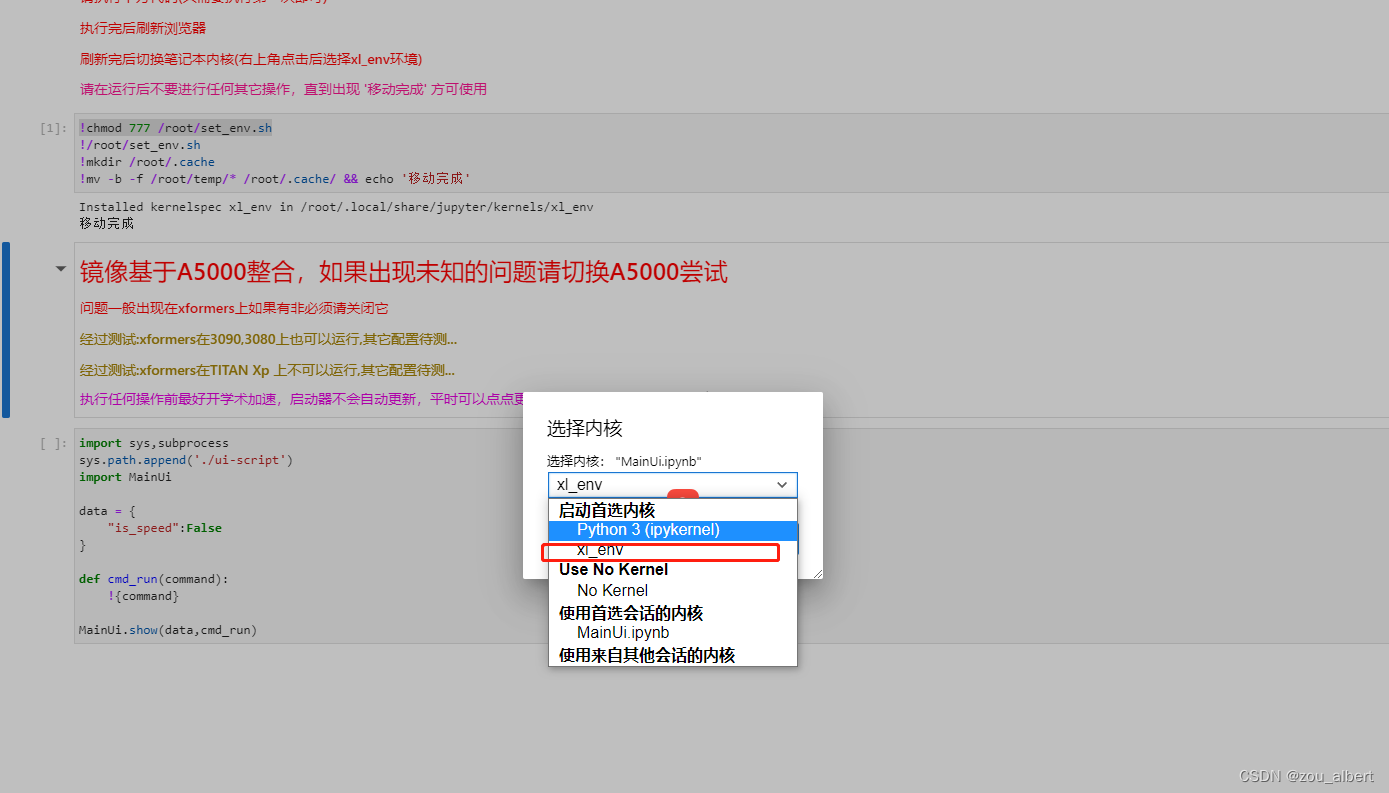Click line 问题一般出现在xformers上如果有非必须请关闭它
This screenshot has width=1389, height=793.
(234, 308)
